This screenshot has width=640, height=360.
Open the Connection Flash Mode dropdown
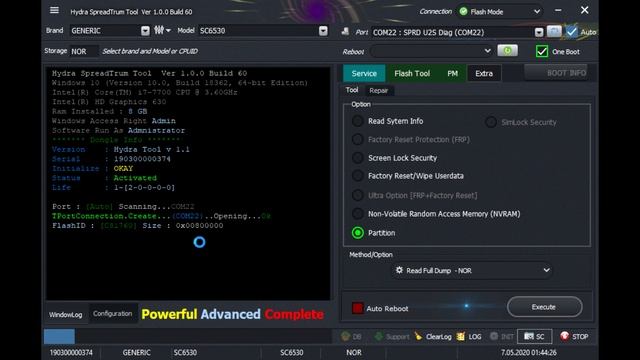(x=537, y=11)
